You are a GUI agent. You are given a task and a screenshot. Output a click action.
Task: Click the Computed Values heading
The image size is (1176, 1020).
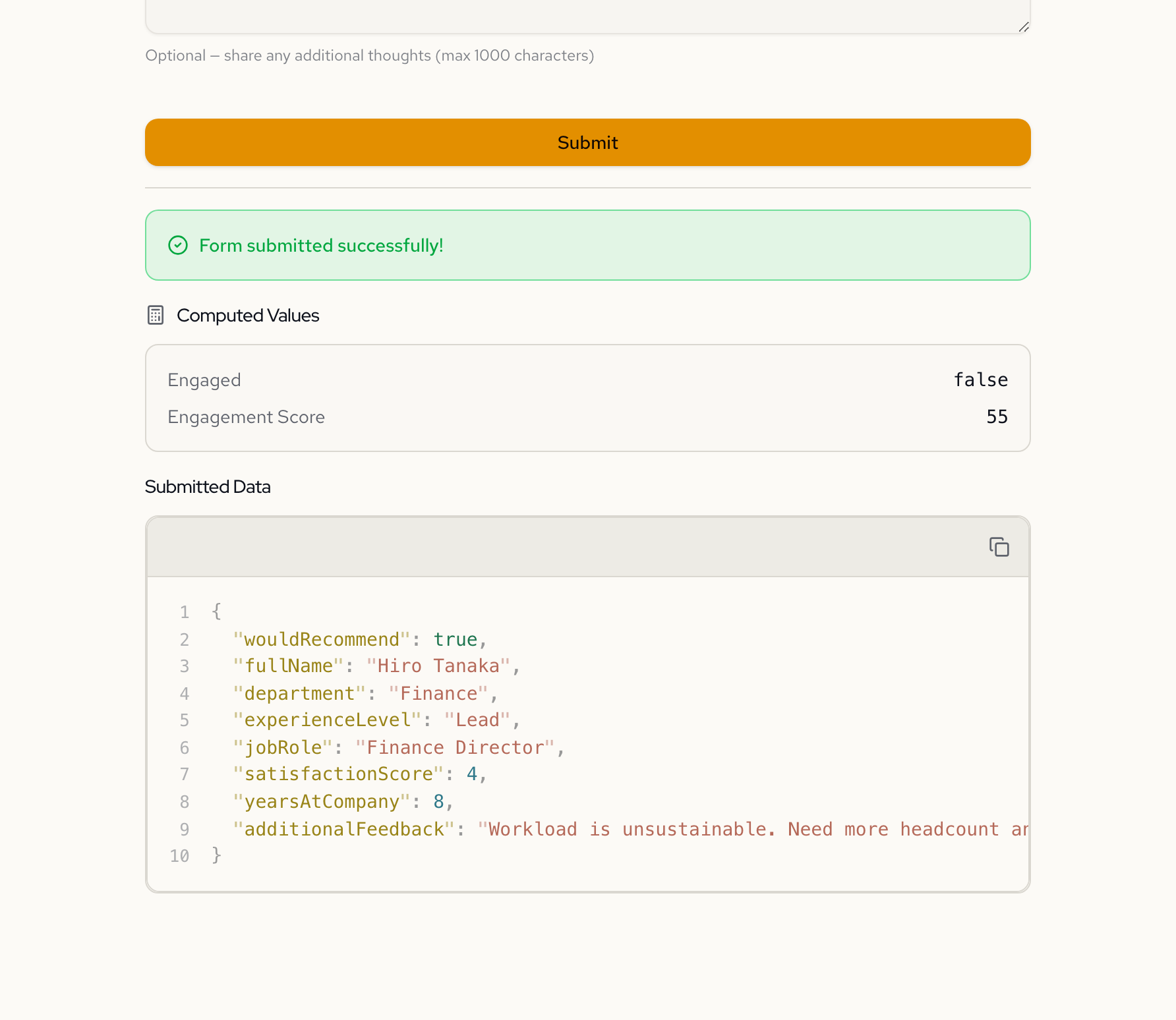(248, 316)
